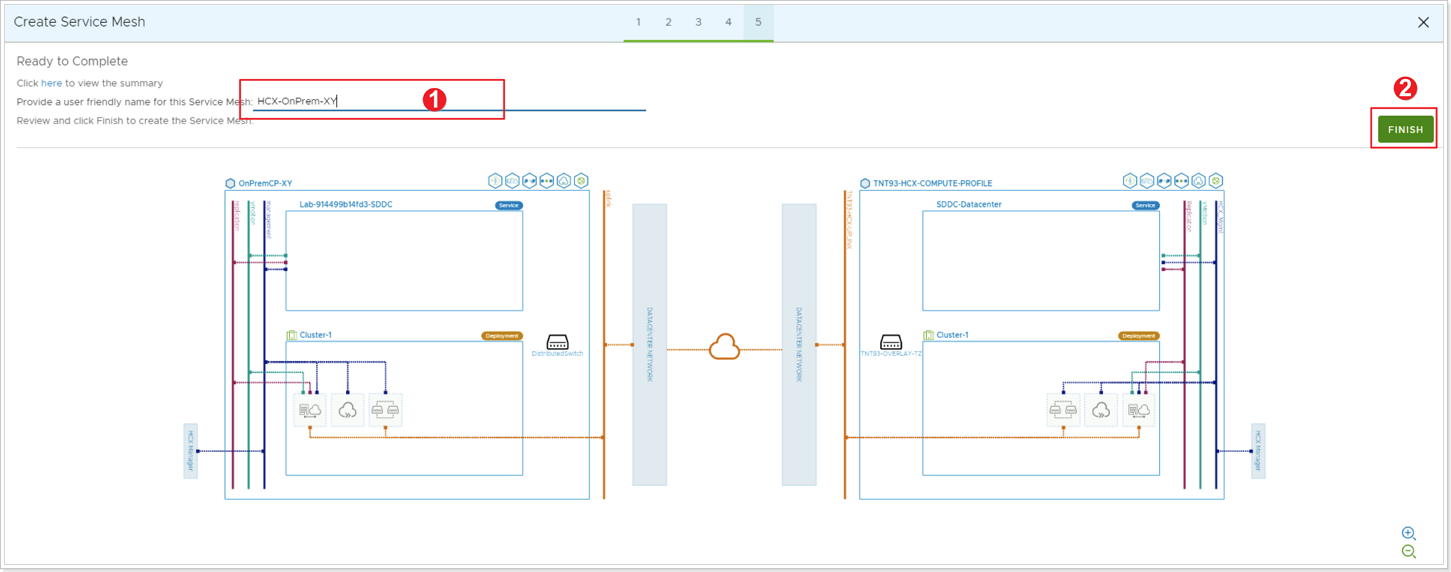Click the orange cloud icon between datacenter networks
The image size is (1451, 572).
click(724, 348)
